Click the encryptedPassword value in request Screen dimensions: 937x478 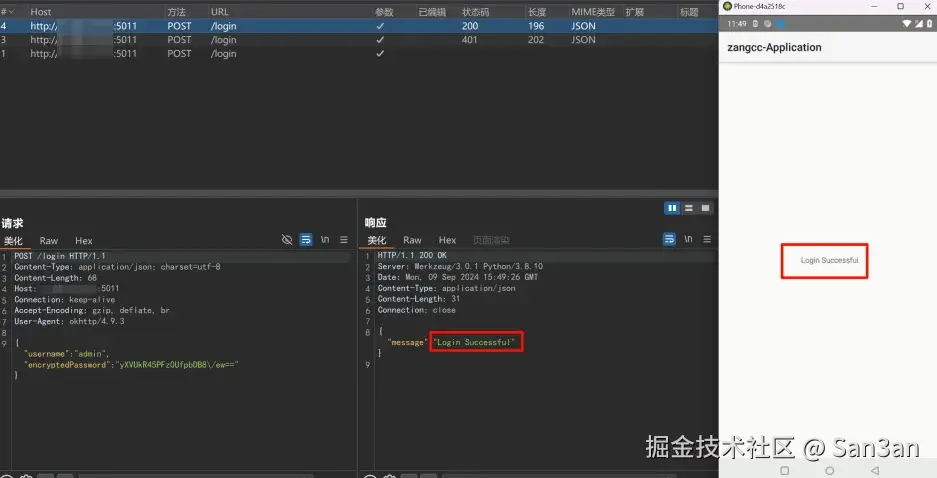(179, 364)
